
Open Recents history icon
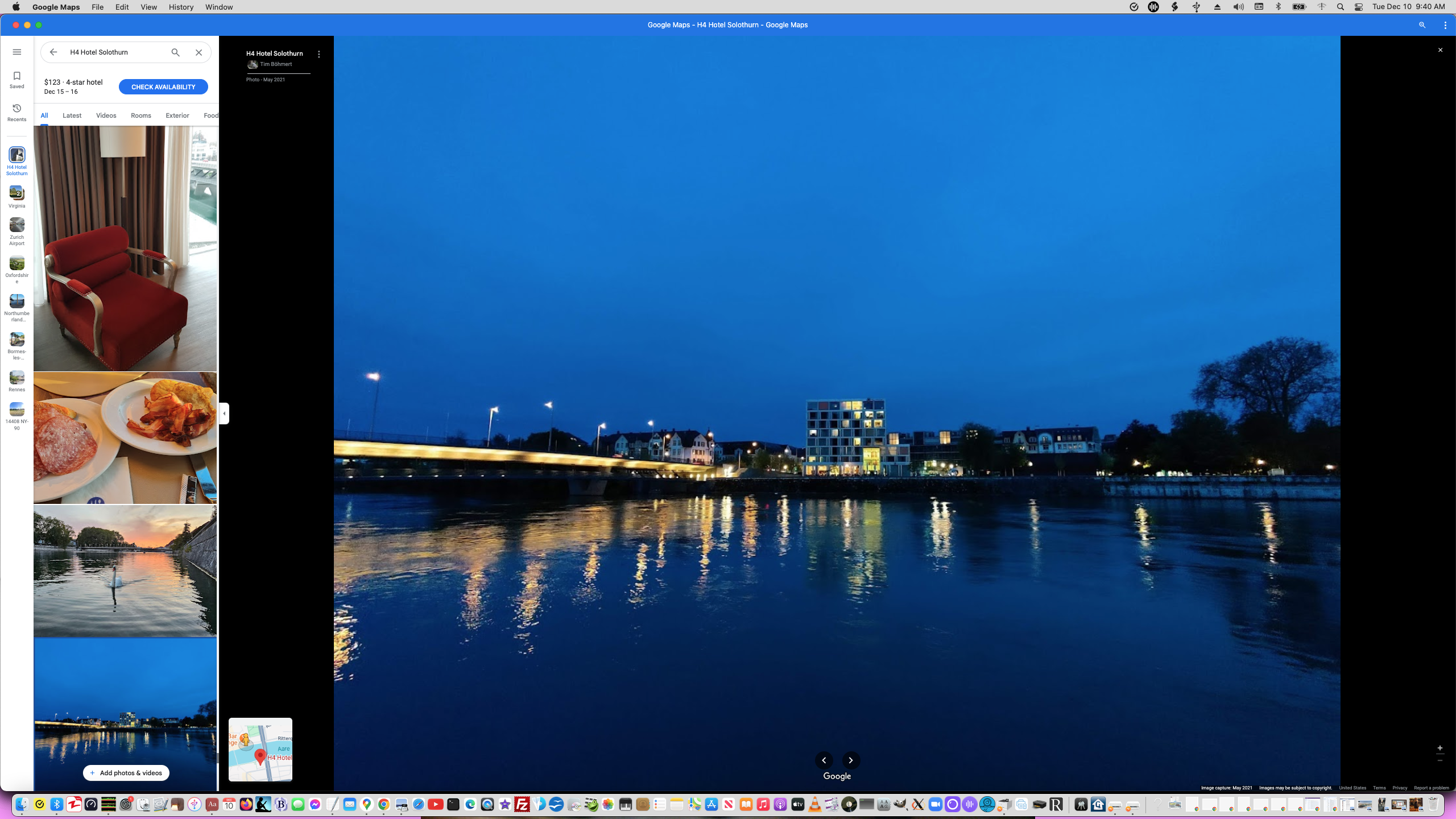(x=17, y=112)
